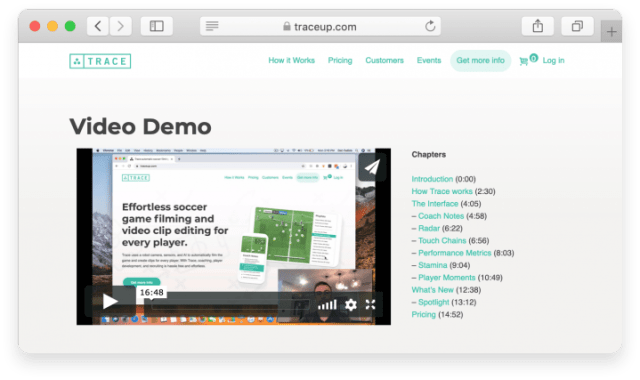Add a new tab with plus button
Screen dimensions: 640x380
pos(611,31)
